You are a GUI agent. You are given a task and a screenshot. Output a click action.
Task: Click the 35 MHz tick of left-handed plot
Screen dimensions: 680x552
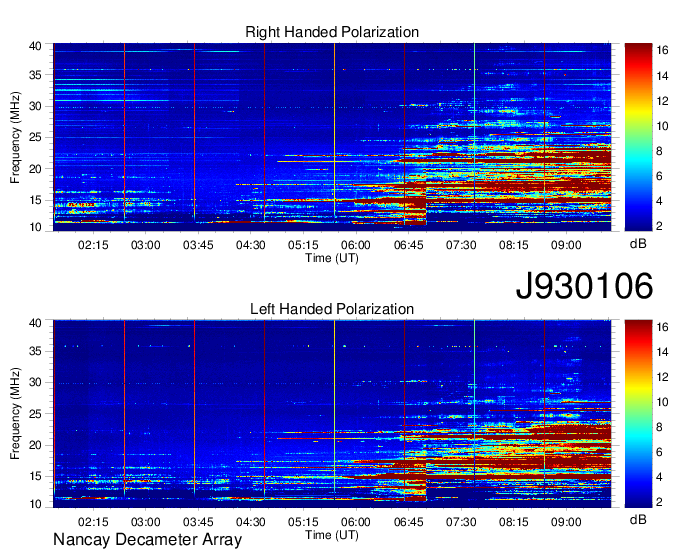tap(35, 351)
